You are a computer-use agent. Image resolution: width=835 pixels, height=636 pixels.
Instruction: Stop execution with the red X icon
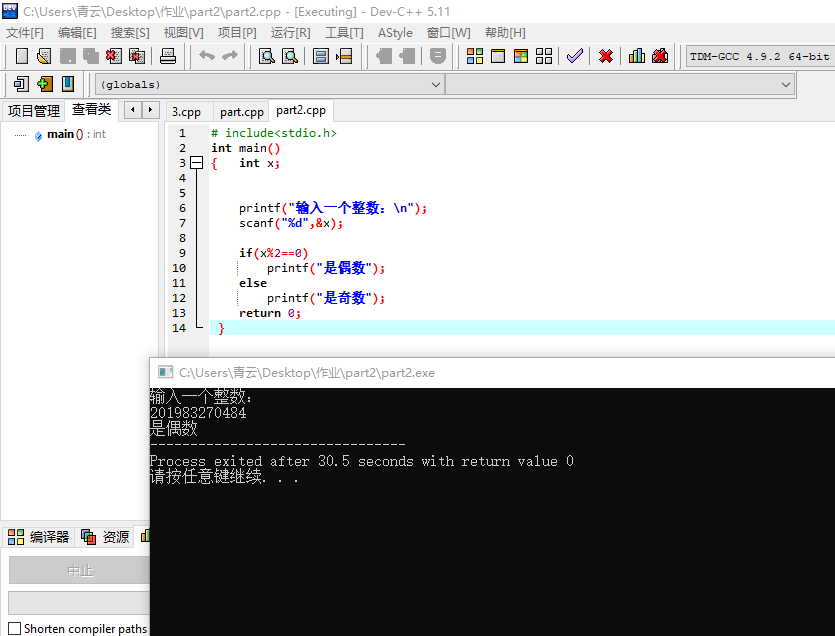(x=606, y=57)
